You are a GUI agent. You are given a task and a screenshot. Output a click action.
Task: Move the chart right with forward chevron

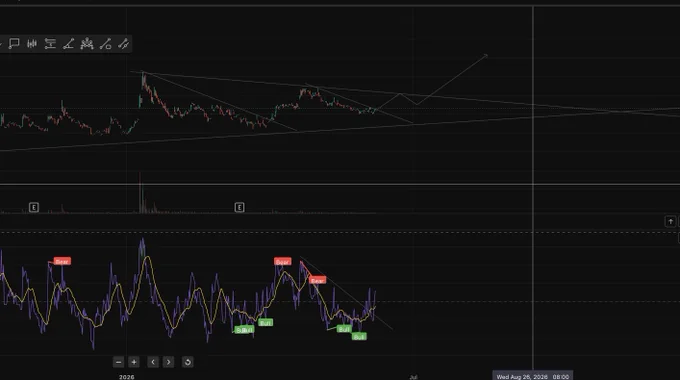(x=169, y=362)
